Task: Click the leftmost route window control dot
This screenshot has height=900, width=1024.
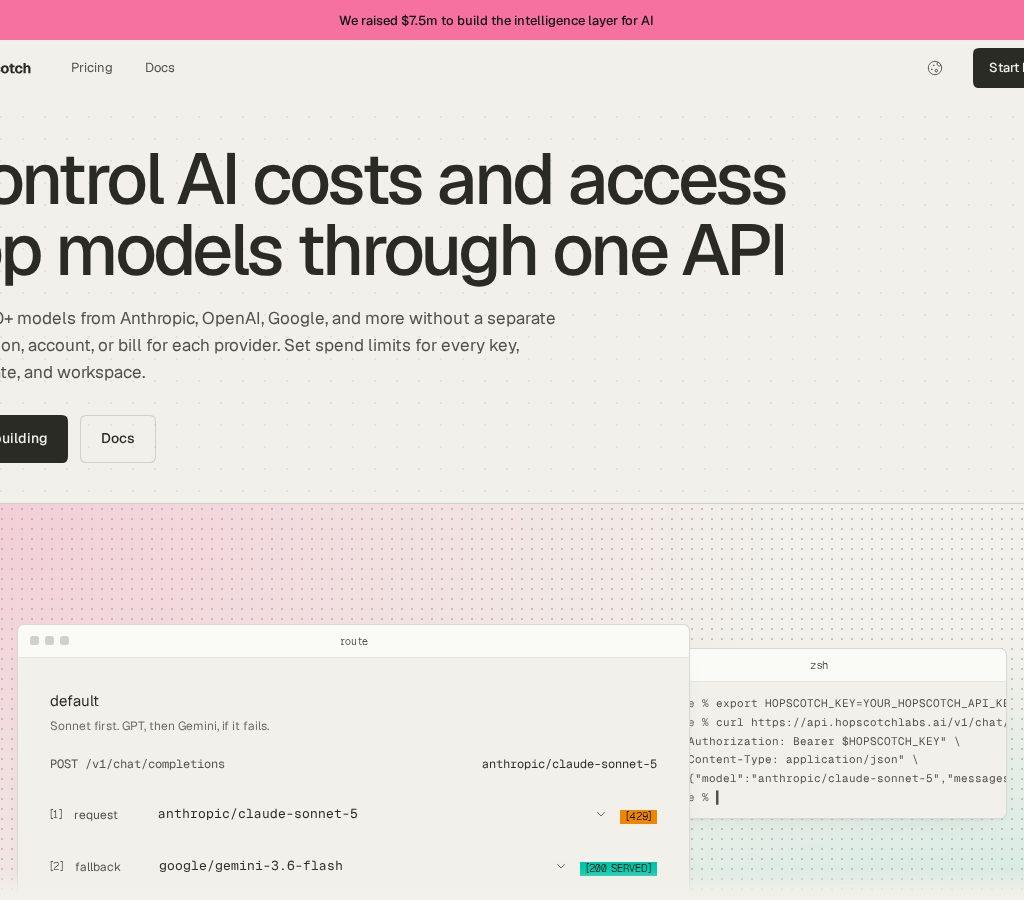Action: (x=35, y=641)
